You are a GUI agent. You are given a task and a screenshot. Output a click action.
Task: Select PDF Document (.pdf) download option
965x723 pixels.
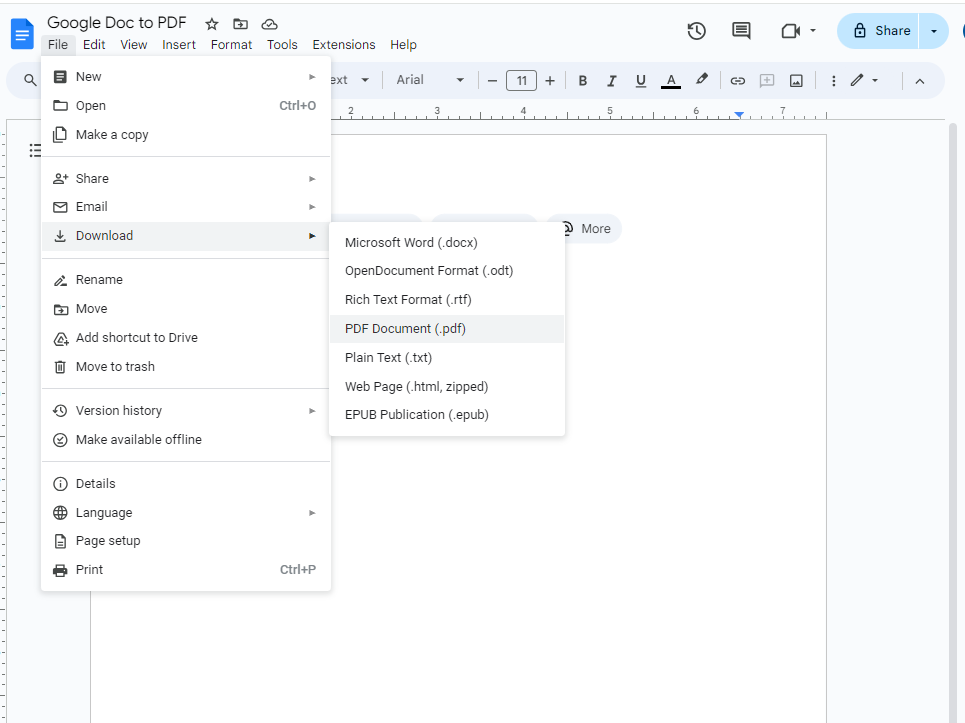(405, 329)
